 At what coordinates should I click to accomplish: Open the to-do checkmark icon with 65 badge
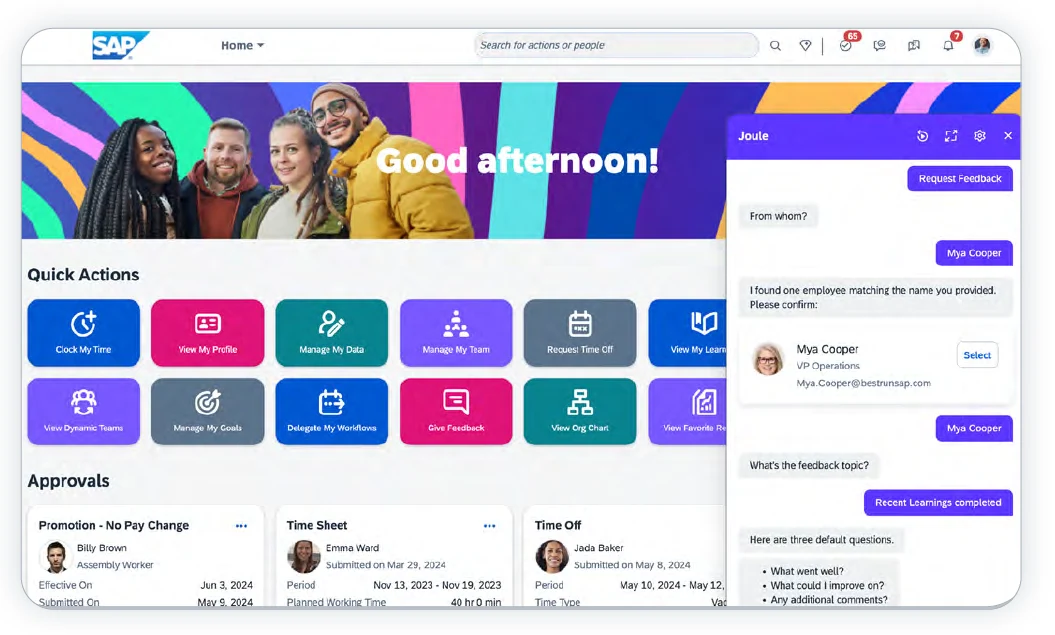click(x=846, y=45)
